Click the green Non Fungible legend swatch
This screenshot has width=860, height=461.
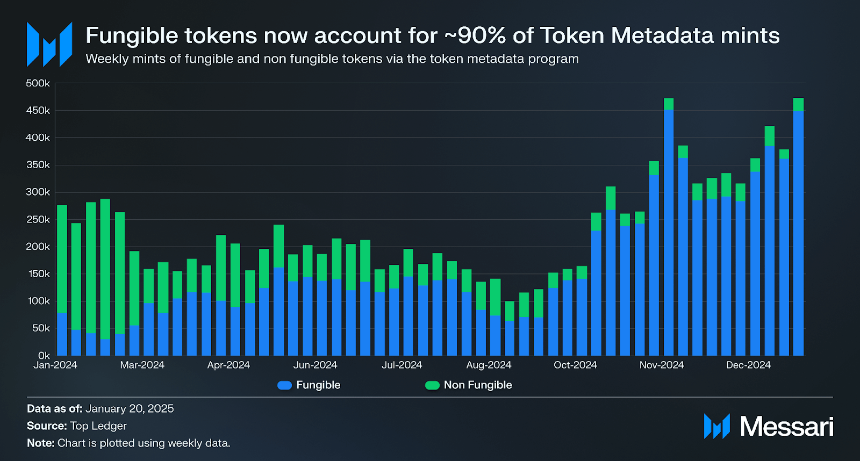(432, 385)
